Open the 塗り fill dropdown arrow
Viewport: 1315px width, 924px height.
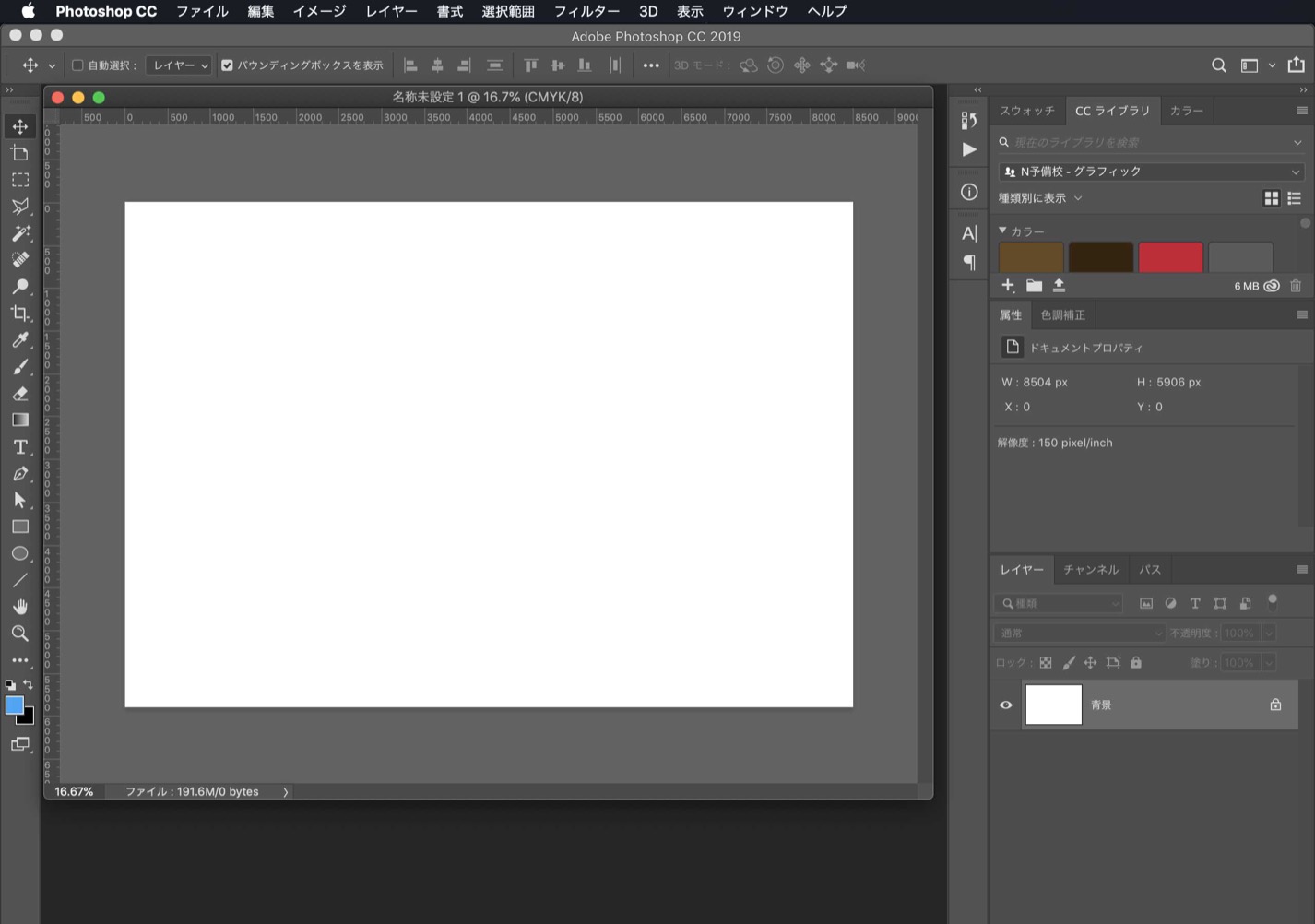click(1268, 662)
